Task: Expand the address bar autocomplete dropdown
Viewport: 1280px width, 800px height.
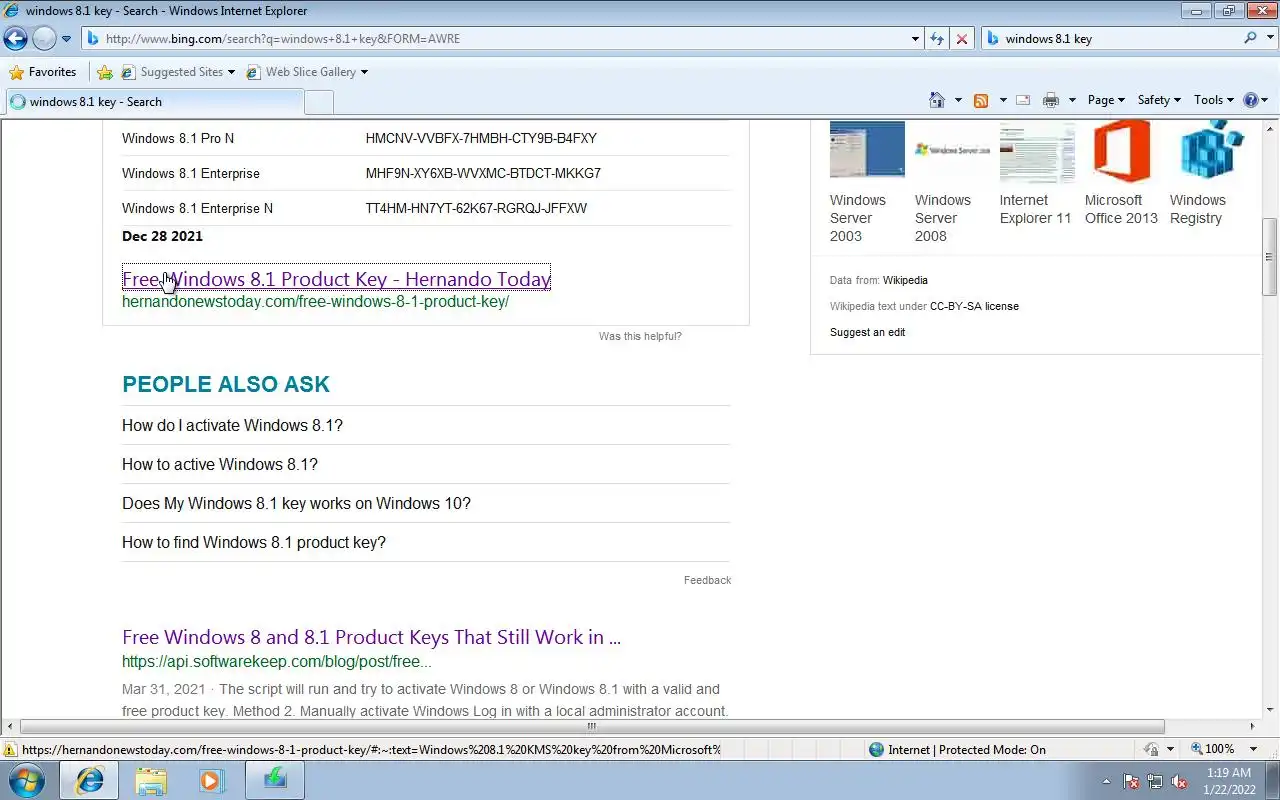Action: (916, 39)
